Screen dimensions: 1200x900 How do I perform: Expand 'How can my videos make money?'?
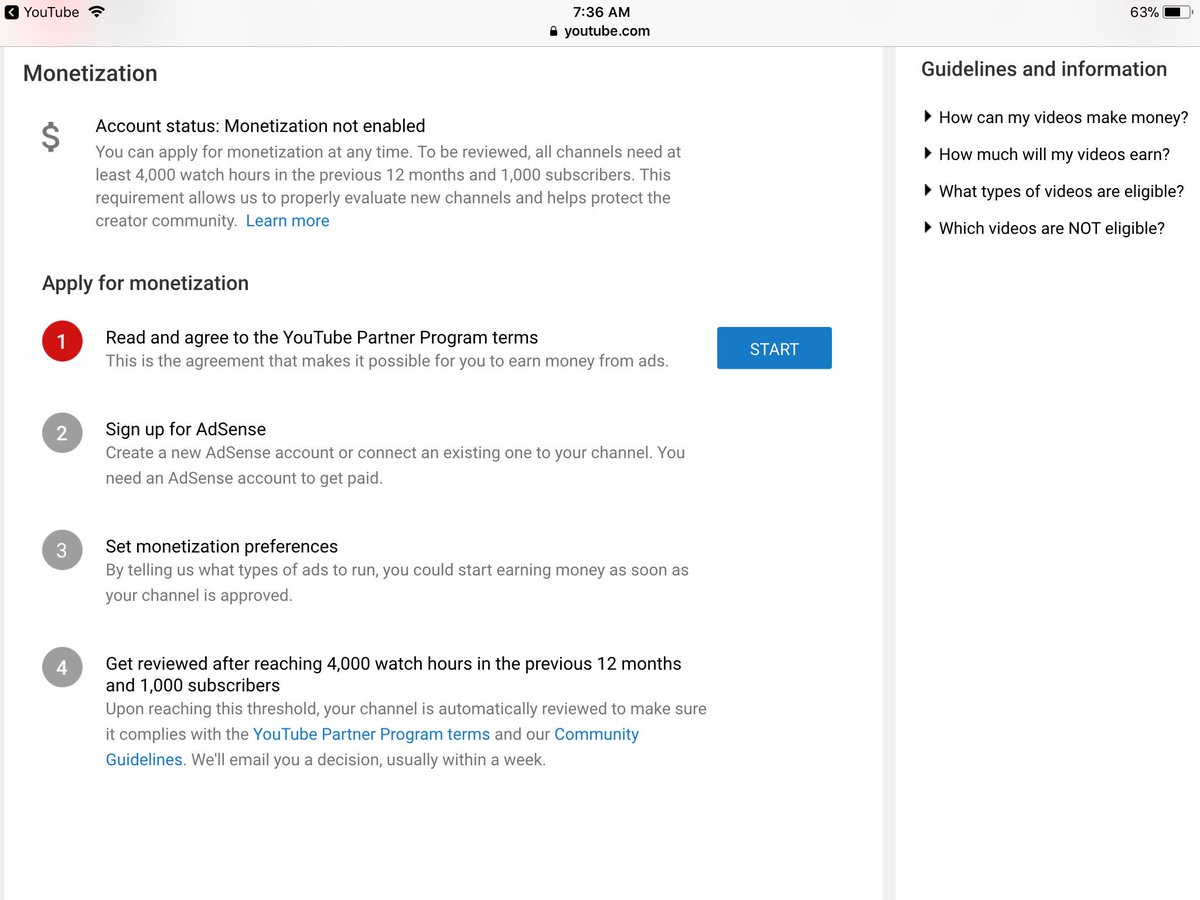1056,117
